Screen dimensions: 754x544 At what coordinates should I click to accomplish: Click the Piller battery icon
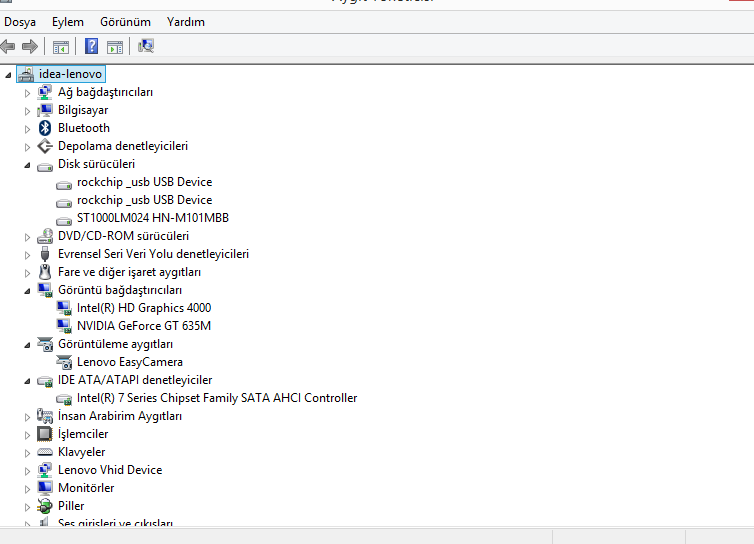pyautogui.click(x=45, y=506)
